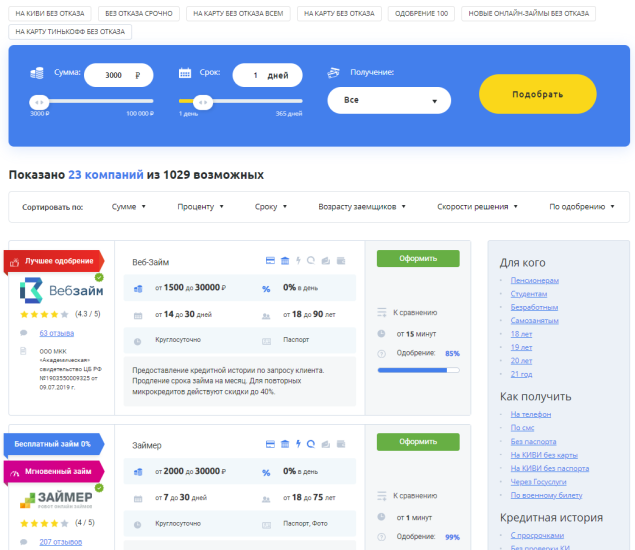
Task: Select 'Новые онлайн-займы без отказа' tag
Action: (528, 13)
